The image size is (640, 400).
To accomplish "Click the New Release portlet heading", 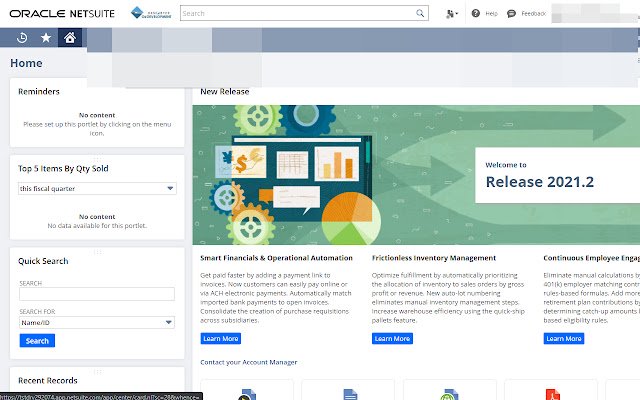I will (x=224, y=91).
